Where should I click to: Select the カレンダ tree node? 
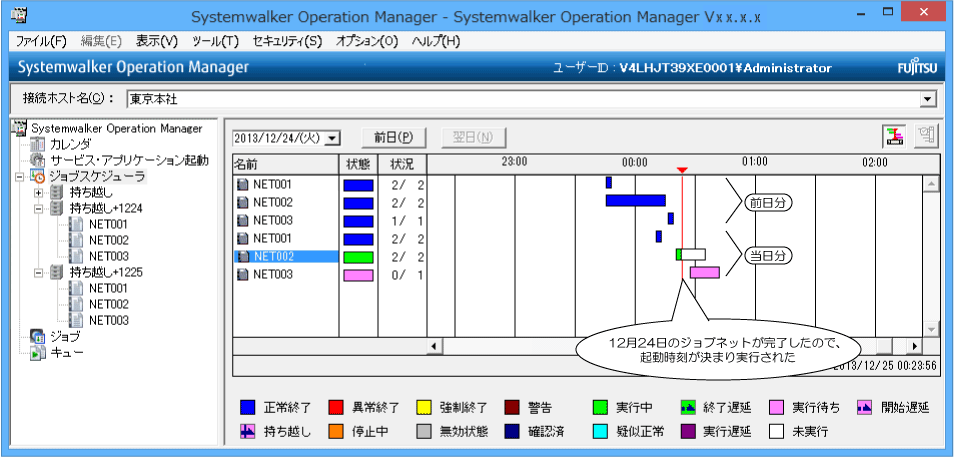[x=71, y=144]
